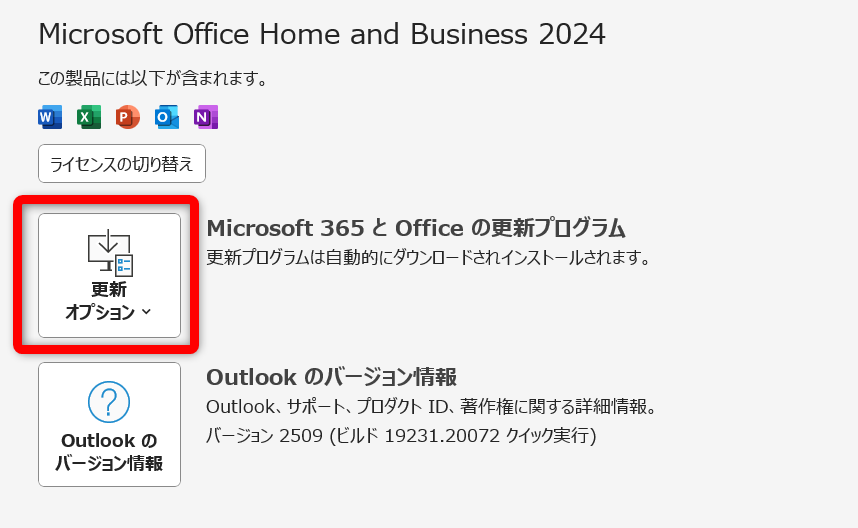This screenshot has height=528, width=858.
Task: Click the Microsoft Office Home and Business 2024 title
Action: point(322,34)
